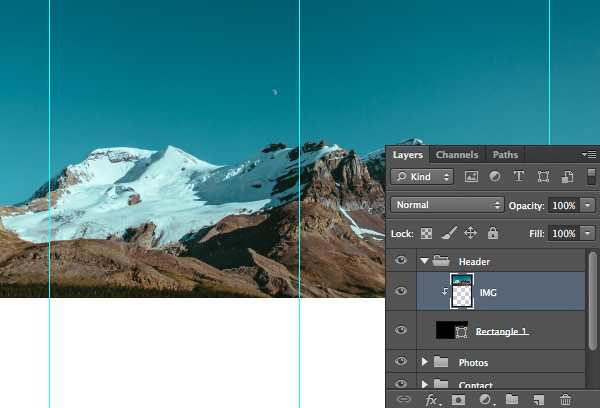Open the Opacity slider dropdown arrow
The image size is (600, 408).
point(587,205)
